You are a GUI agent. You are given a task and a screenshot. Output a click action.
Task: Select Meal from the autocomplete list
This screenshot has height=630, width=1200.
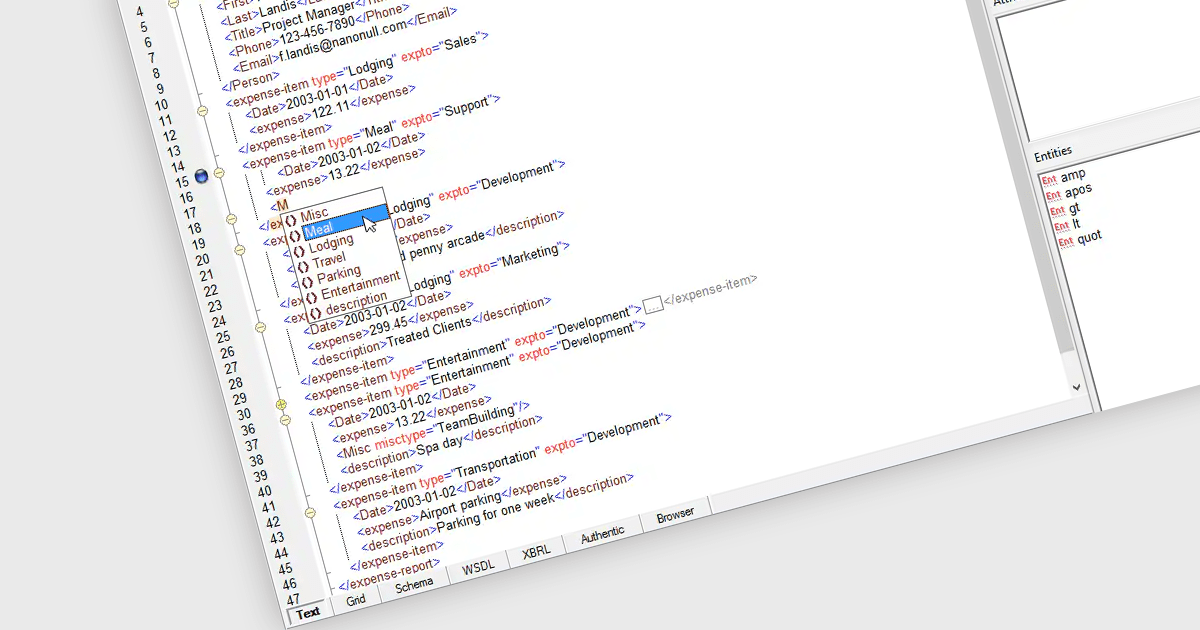pos(319,231)
